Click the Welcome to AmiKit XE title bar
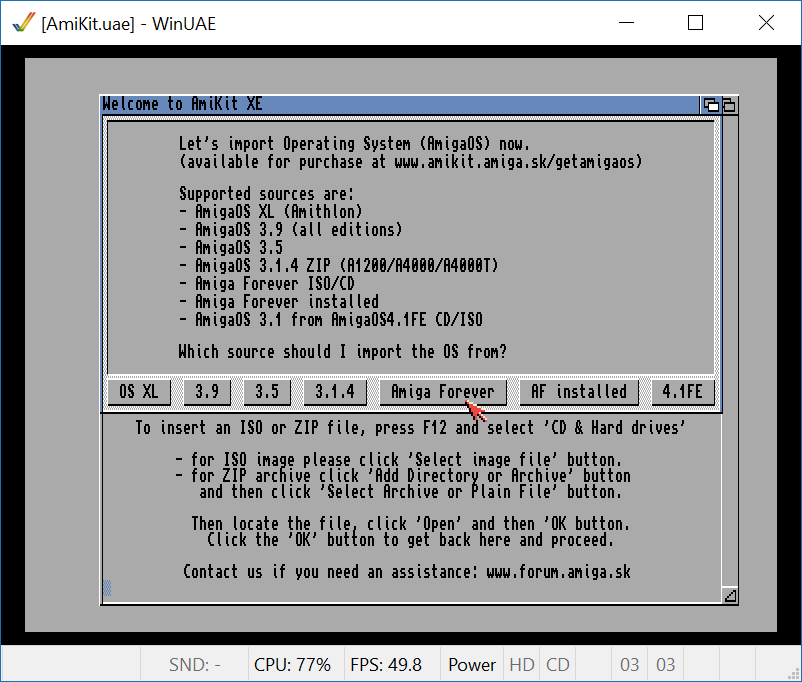Screen dimensions: 802x682 coord(399,104)
